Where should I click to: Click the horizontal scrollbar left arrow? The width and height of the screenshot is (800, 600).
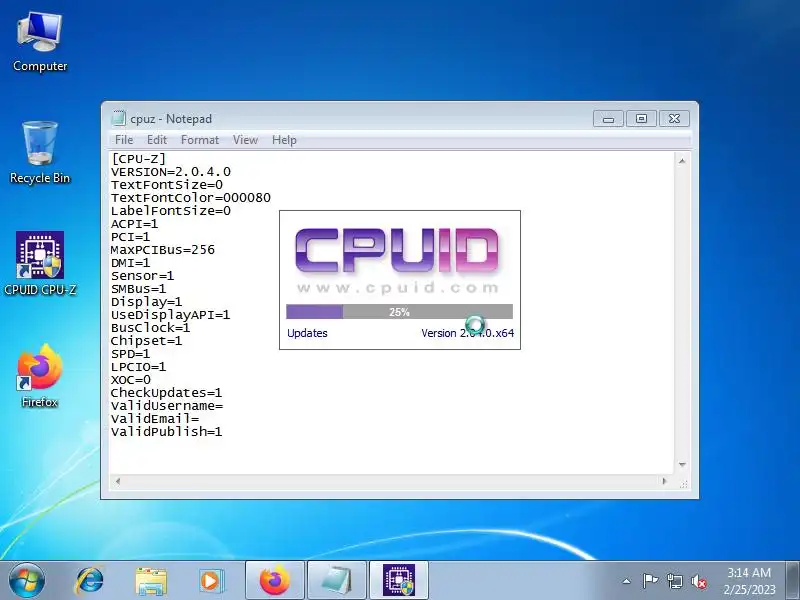(x=118, y=481)
